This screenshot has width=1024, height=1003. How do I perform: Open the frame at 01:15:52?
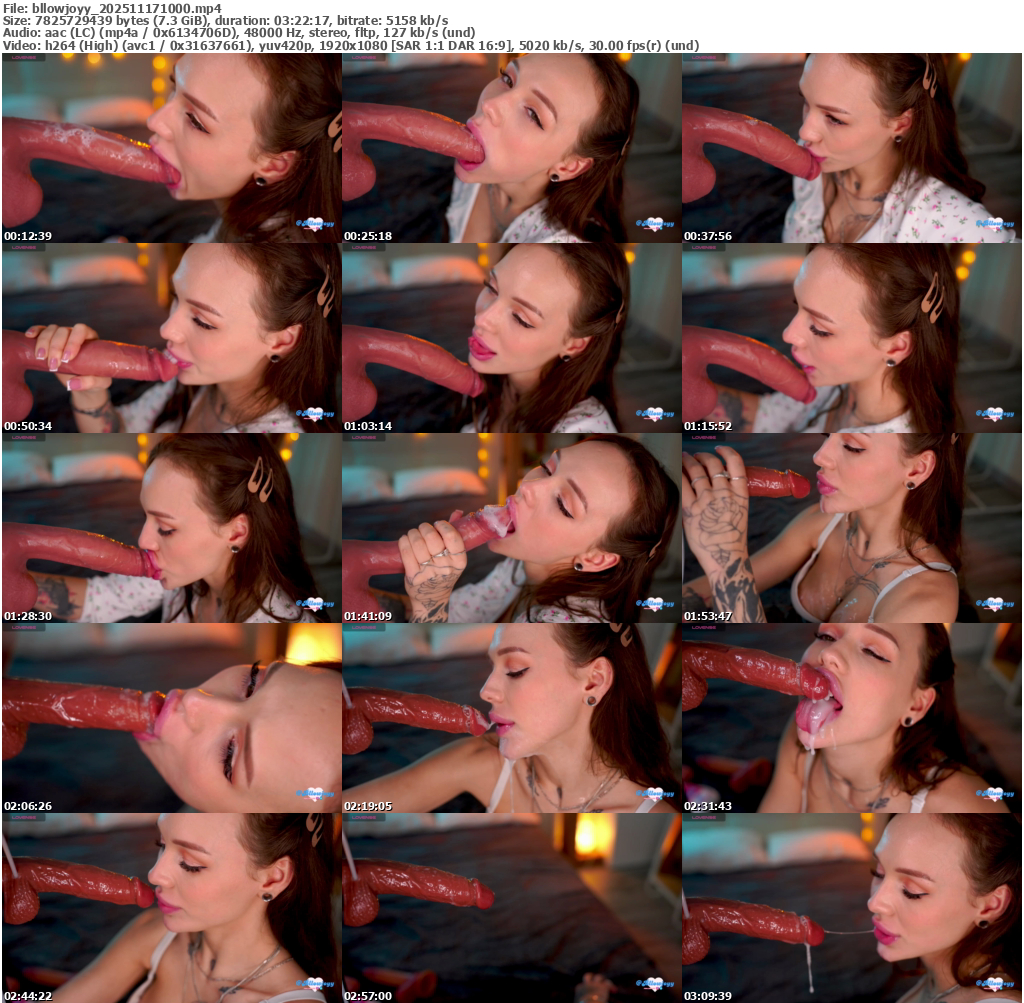[x=851, y=337]
